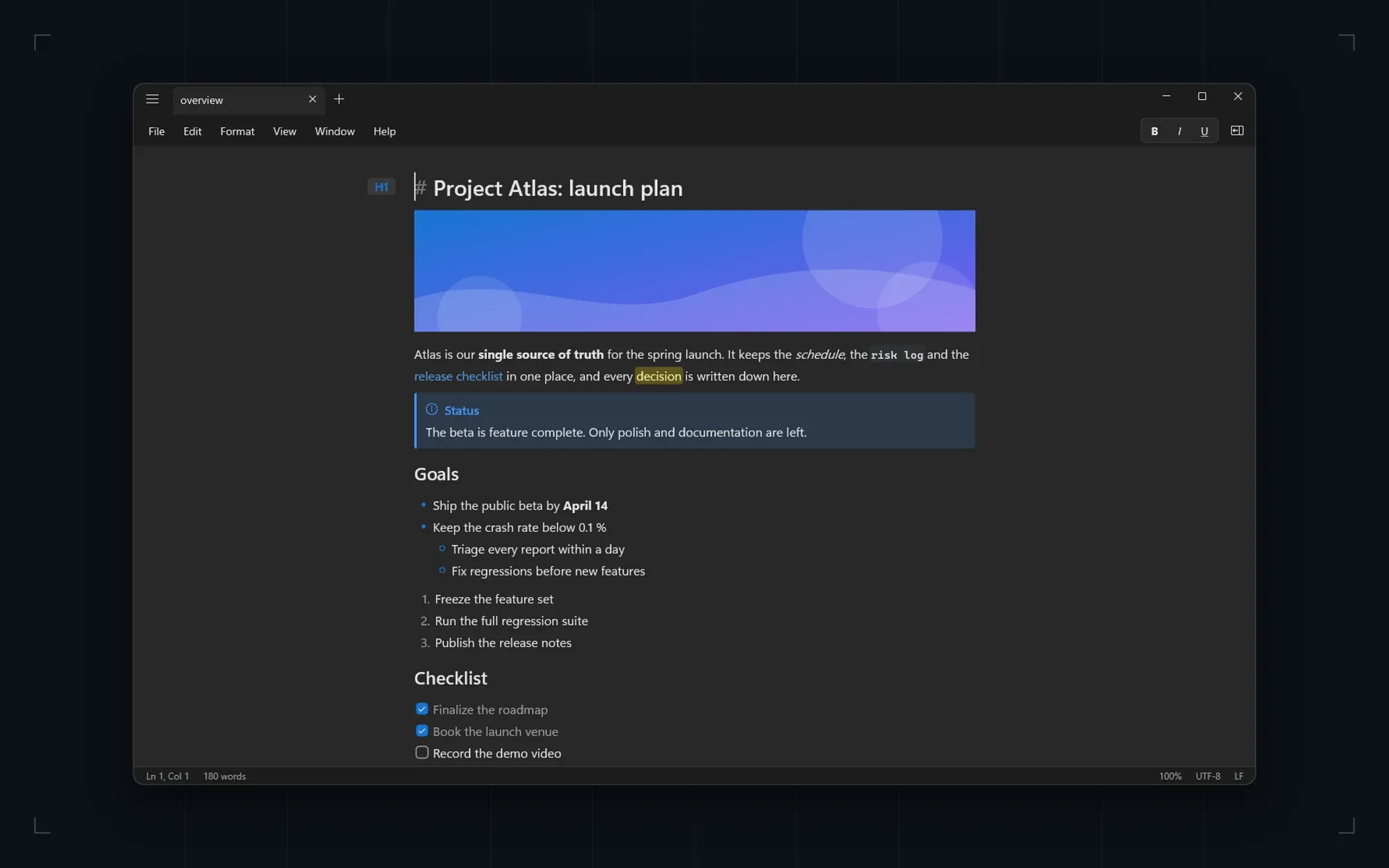Toggle the side panel layout icon
The image size is (1389, 868).
click(x=1237, y=131)
